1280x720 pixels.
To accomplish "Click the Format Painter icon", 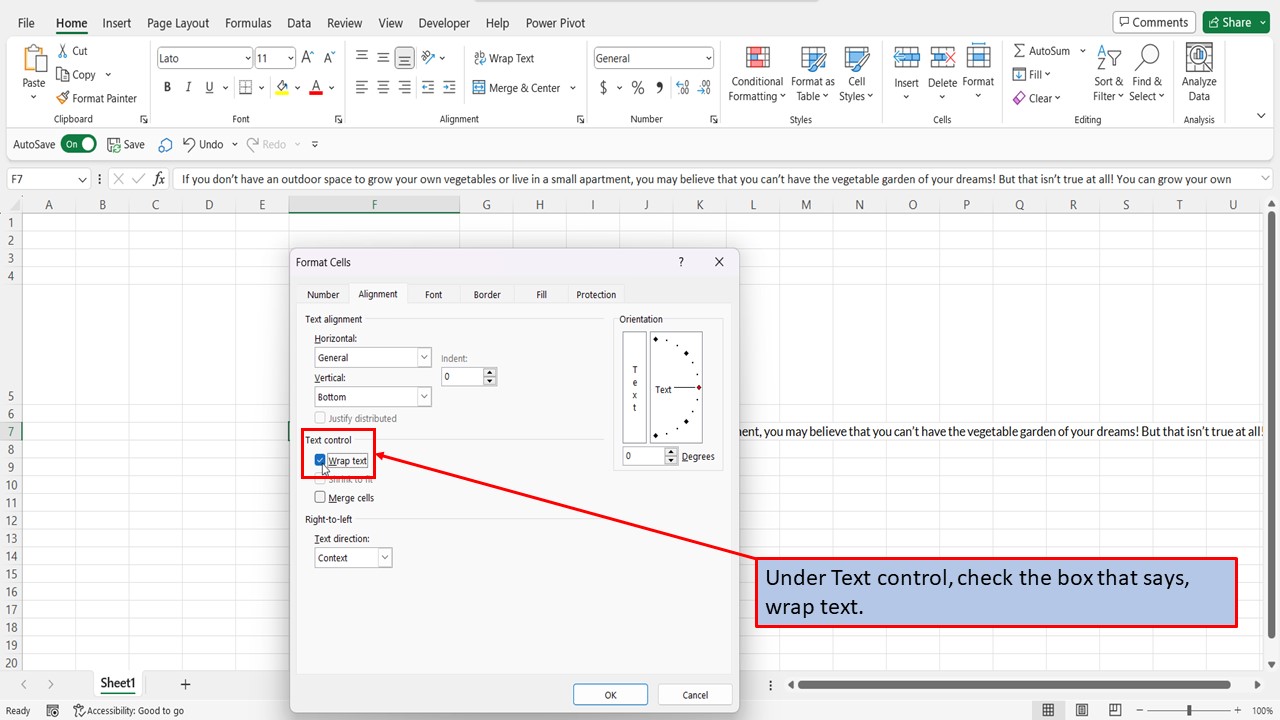I will pyautogui.click(x=62, y=98).
